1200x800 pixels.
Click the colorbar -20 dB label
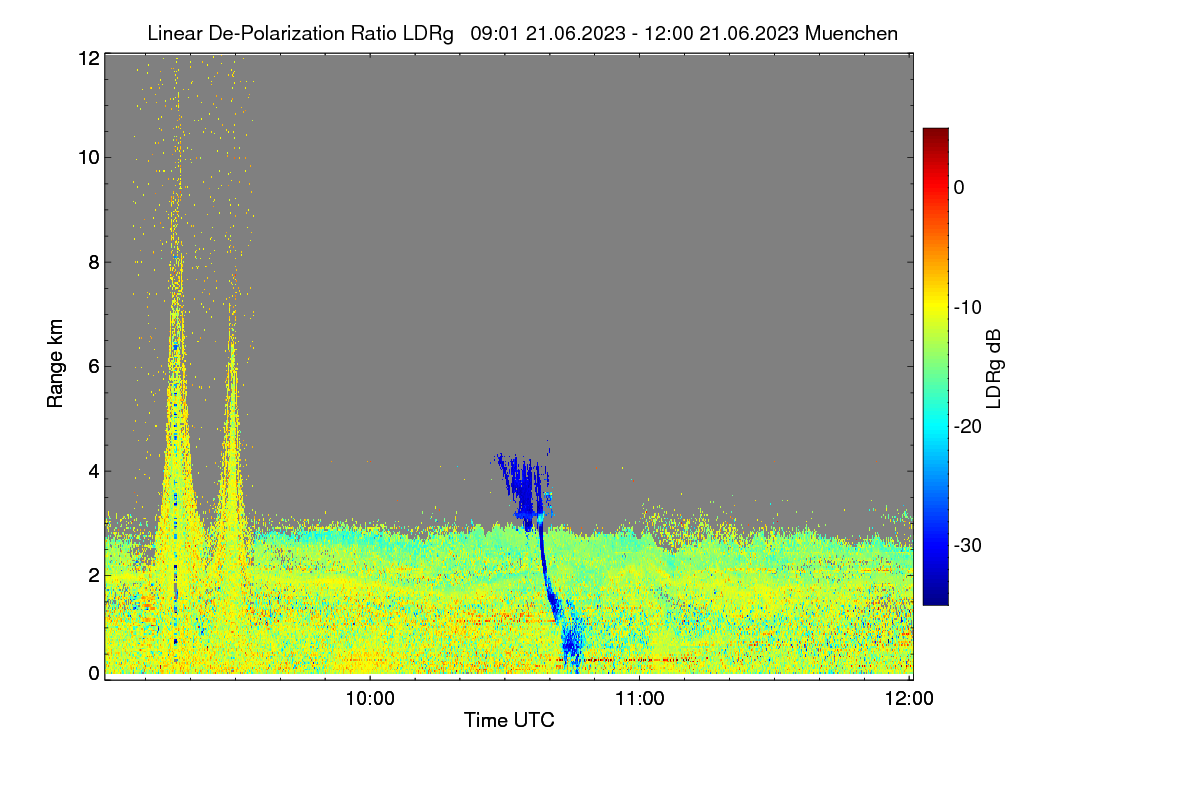pyautogui.click(x=970, y=426)
